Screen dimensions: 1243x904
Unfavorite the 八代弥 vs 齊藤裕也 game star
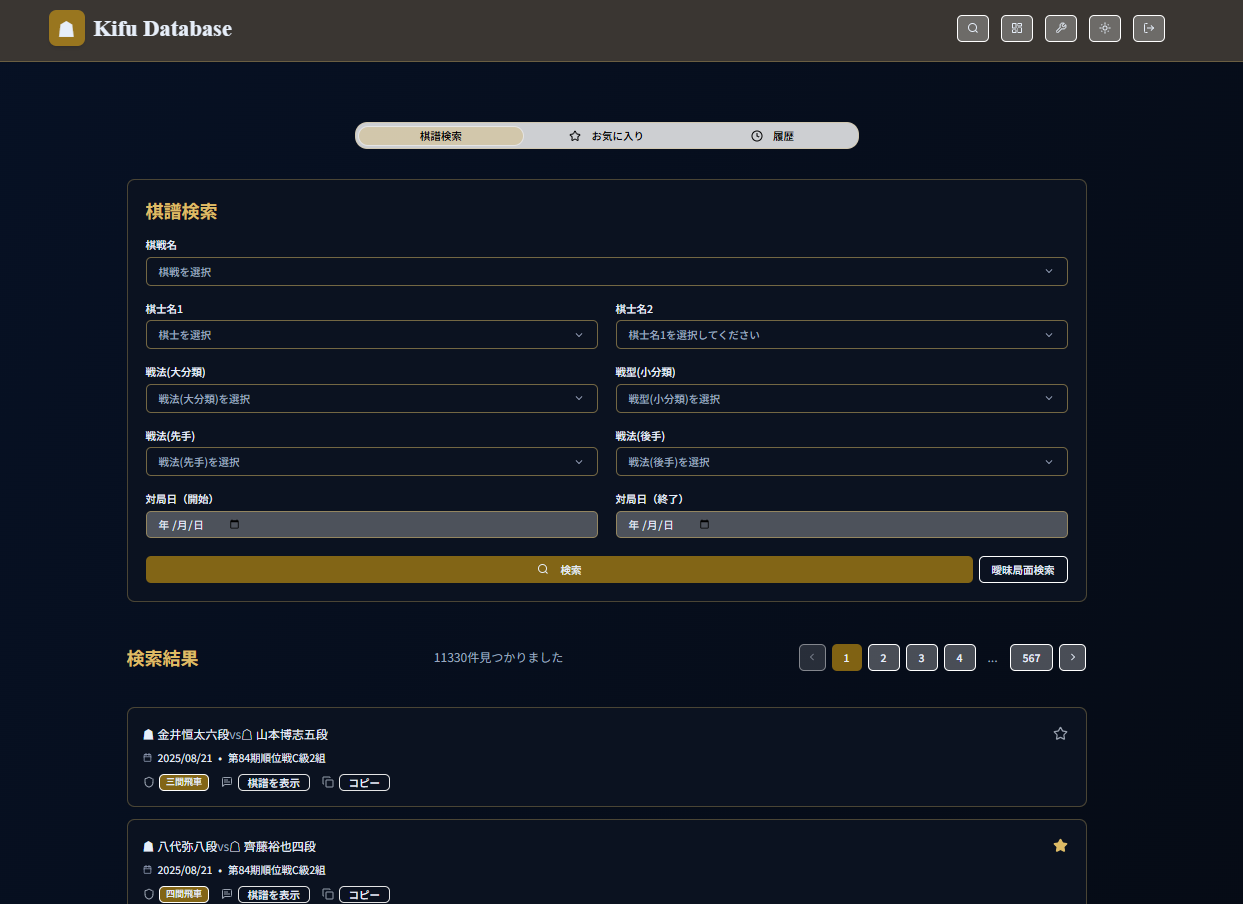pyautogui.click(x=1060, y=846)
